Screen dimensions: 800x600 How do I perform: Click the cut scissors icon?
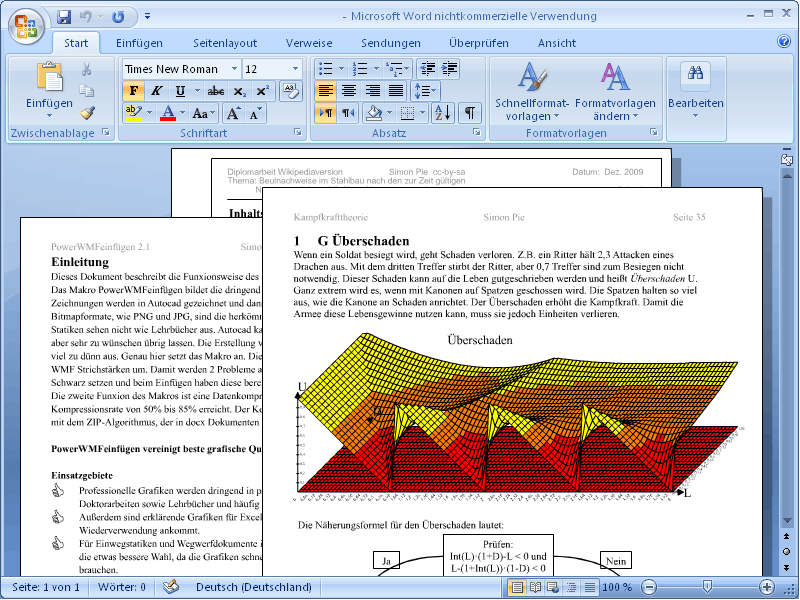pyautogui.click(x=87, y=69)
